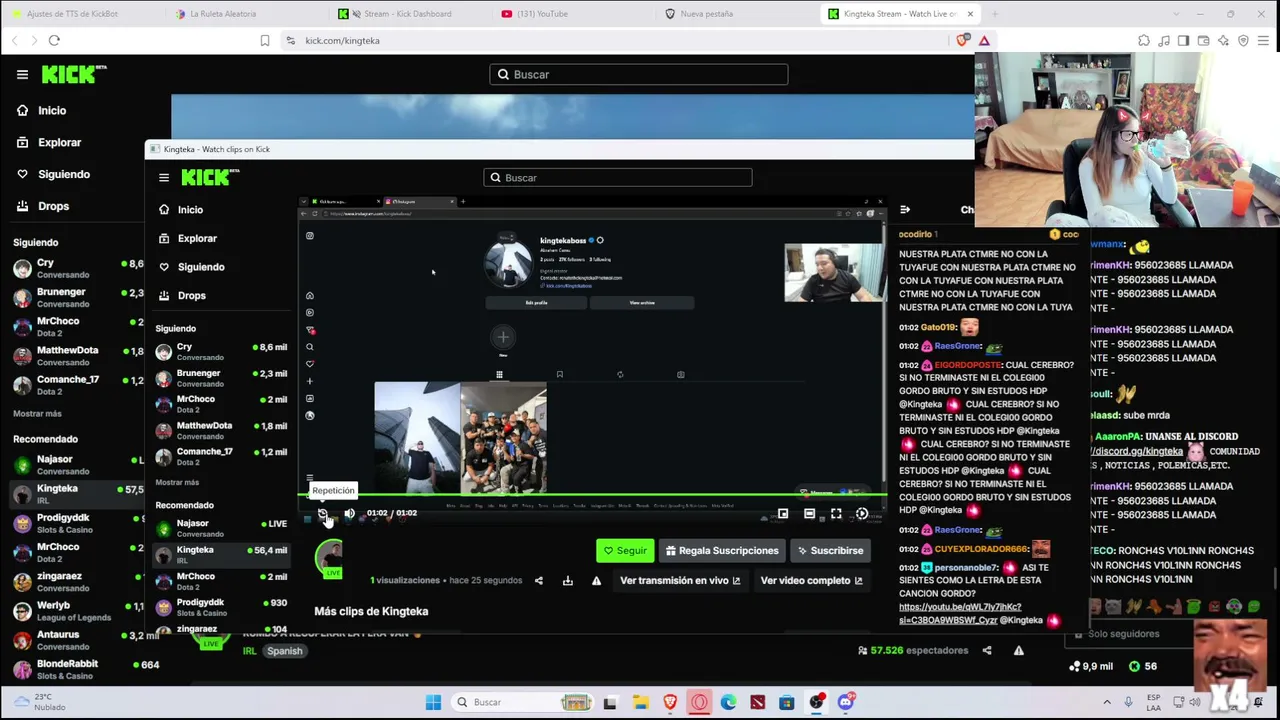Open File Explorer from the taskbar
1280x720 pixels.
tap(640, 702)
